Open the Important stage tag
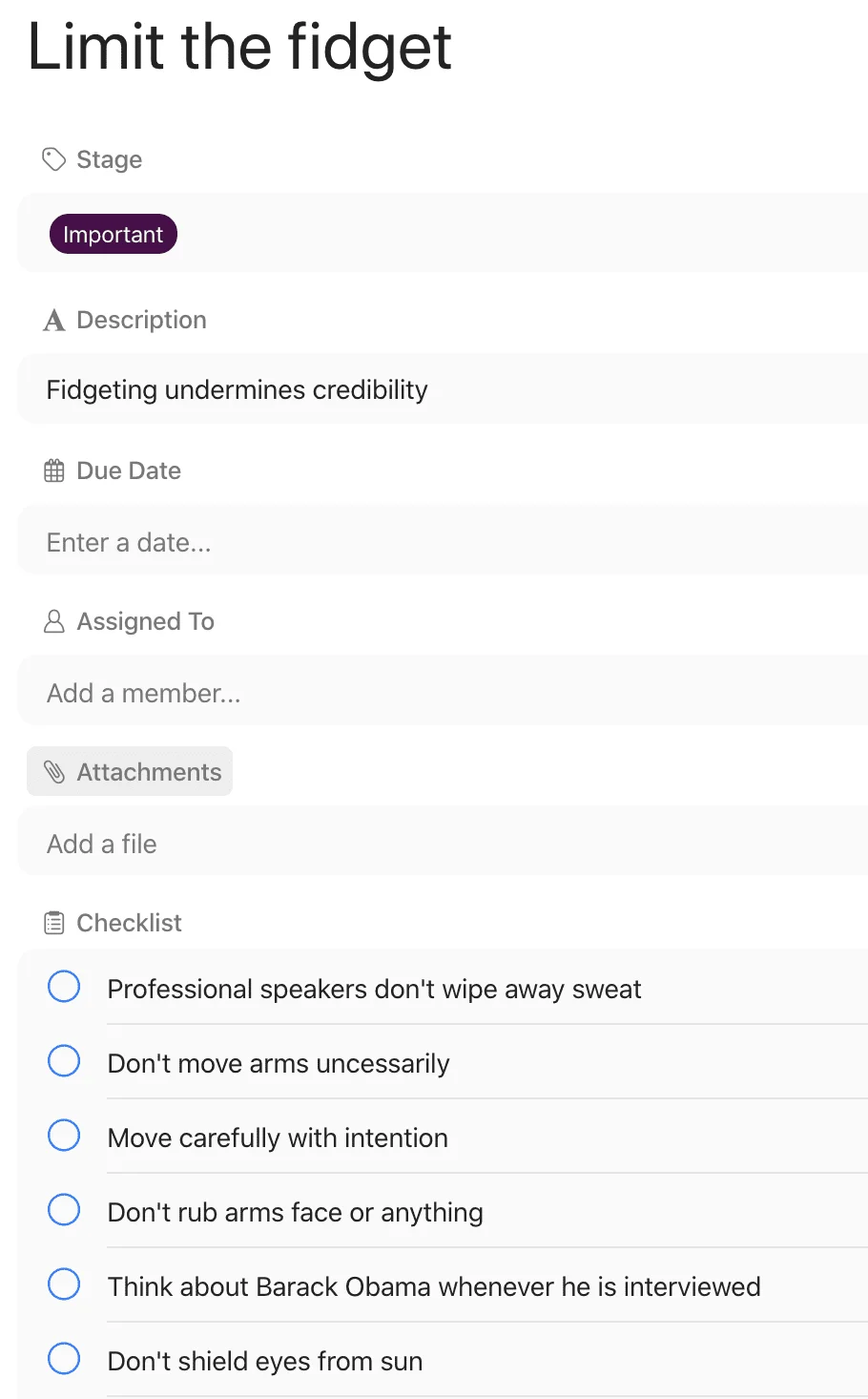 114,234
